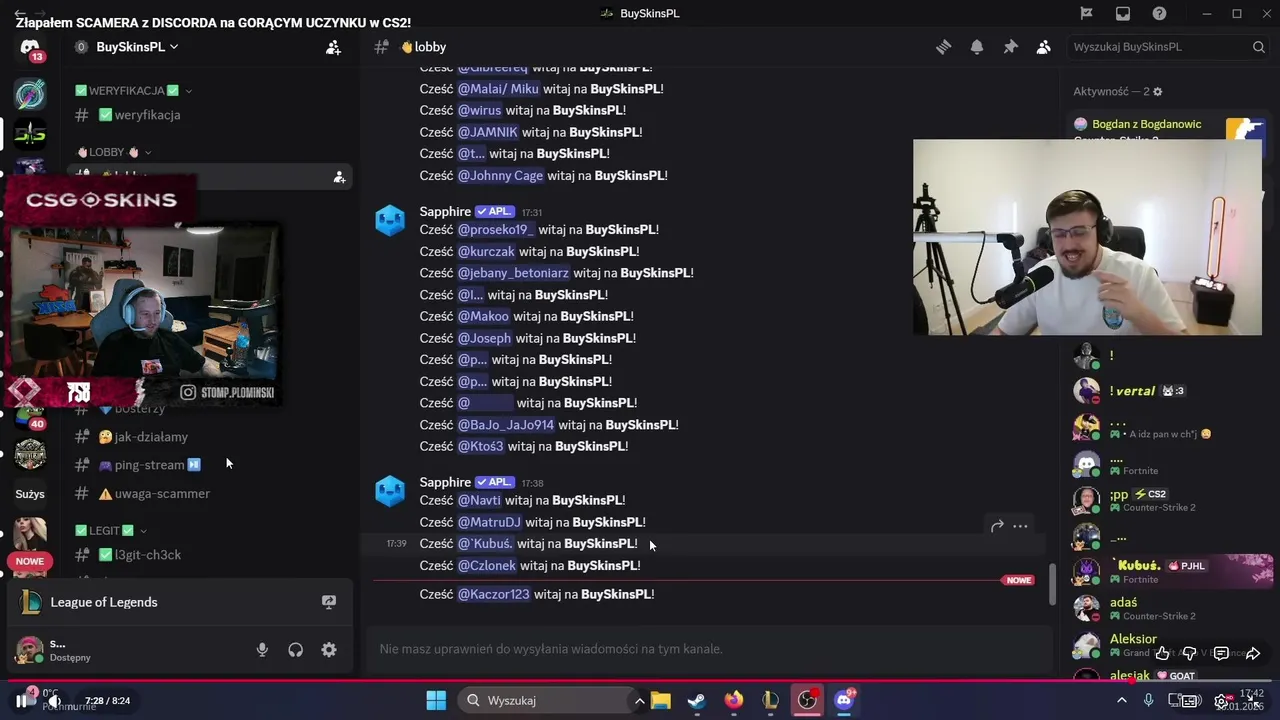
Task: Click forward arrow on Kubuś message
Action: tap(997, 526)
